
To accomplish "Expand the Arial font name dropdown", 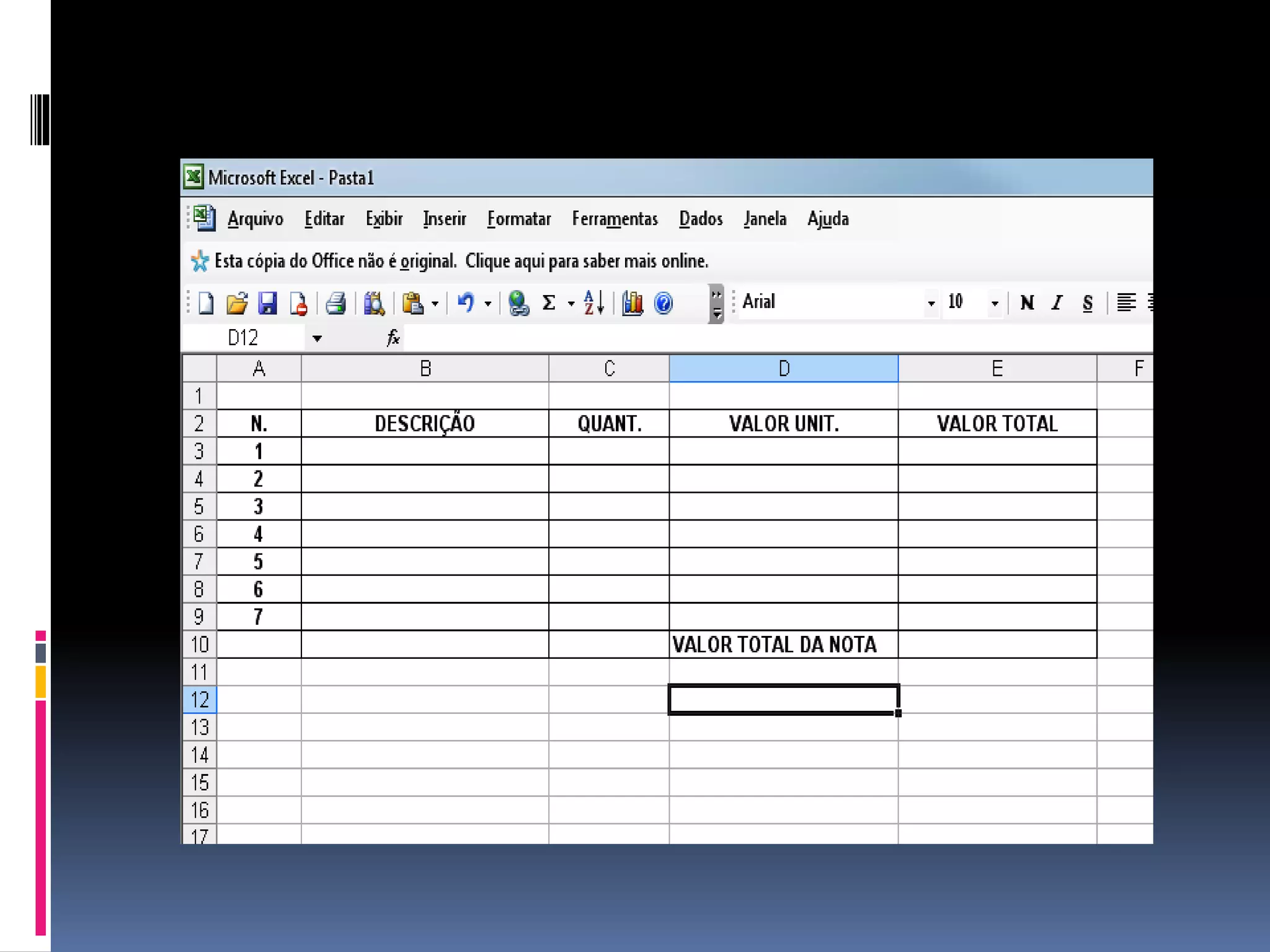I will (x=931, y=303).
